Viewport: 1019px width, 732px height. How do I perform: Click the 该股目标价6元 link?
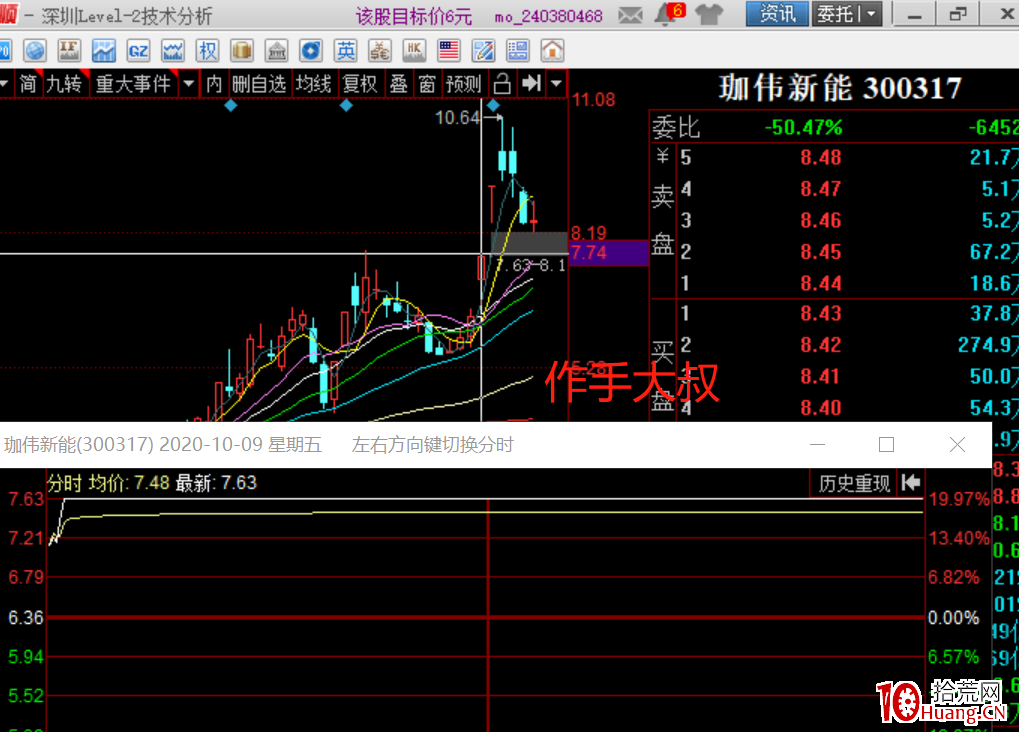[x=414, y=16]
